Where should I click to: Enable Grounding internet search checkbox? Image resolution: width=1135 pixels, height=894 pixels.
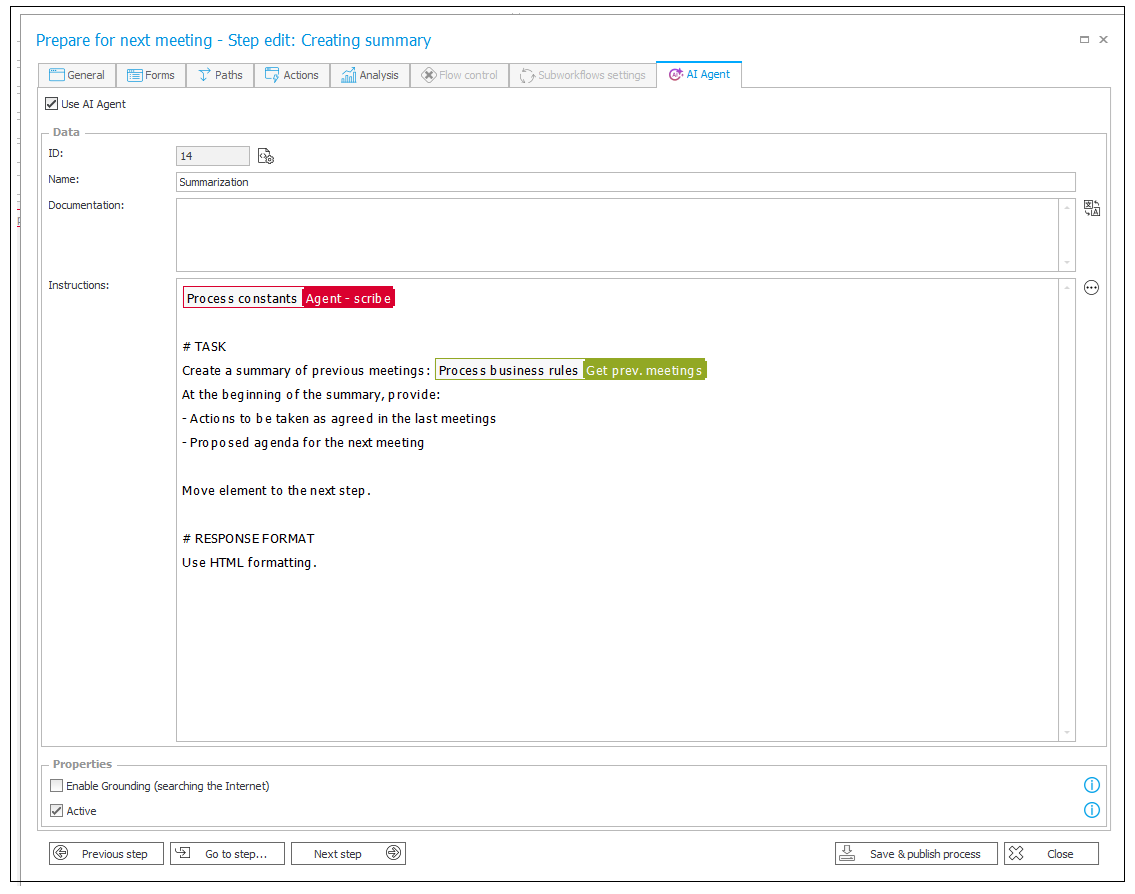pyautogui.click(x=57, y=786)
